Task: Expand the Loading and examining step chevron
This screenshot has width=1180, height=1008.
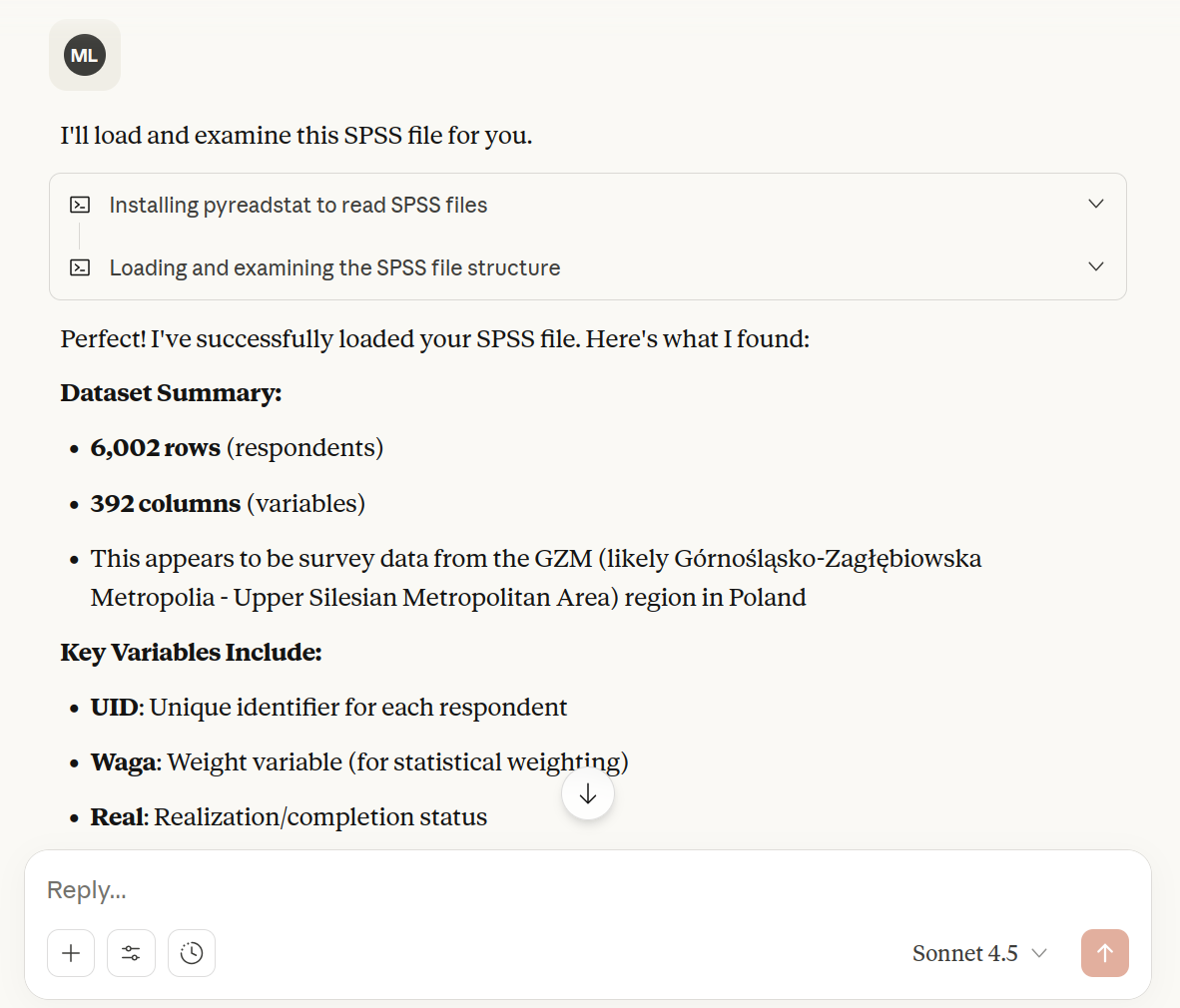Action: 1095,266
